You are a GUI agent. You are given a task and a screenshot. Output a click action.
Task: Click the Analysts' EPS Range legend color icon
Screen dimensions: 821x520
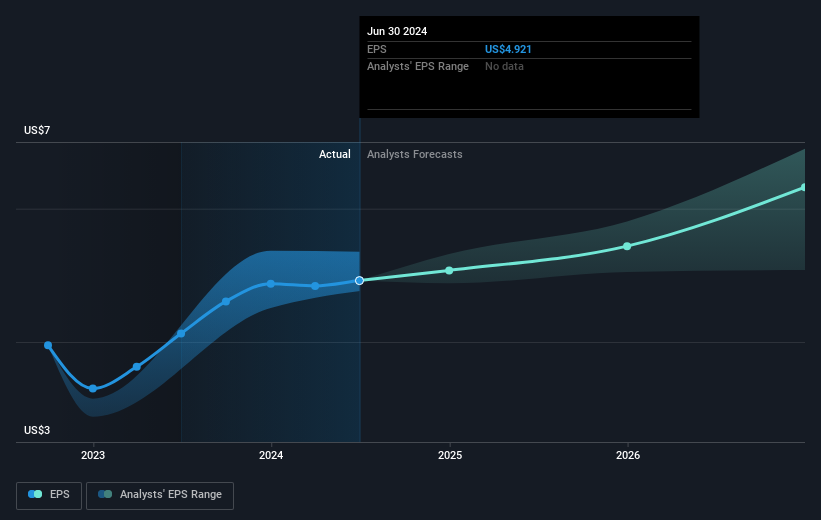pos(105,494)
